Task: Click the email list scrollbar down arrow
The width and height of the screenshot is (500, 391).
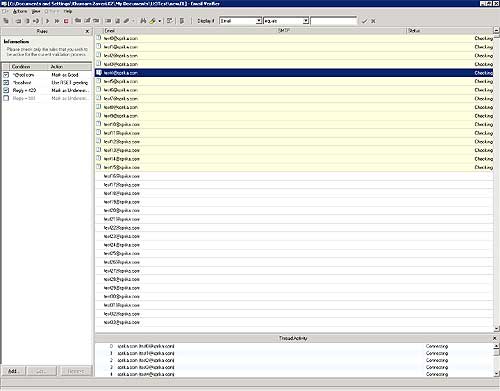Action: 496,328
